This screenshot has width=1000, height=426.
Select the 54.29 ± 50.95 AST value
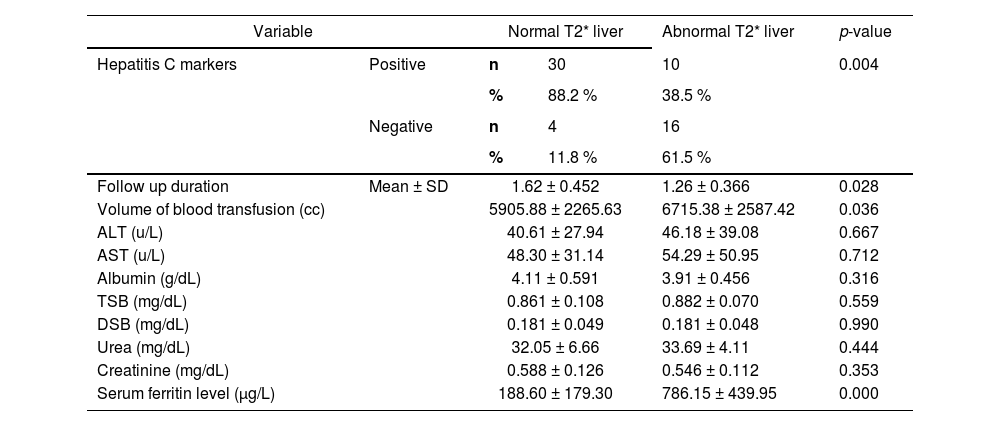[706, 255]
